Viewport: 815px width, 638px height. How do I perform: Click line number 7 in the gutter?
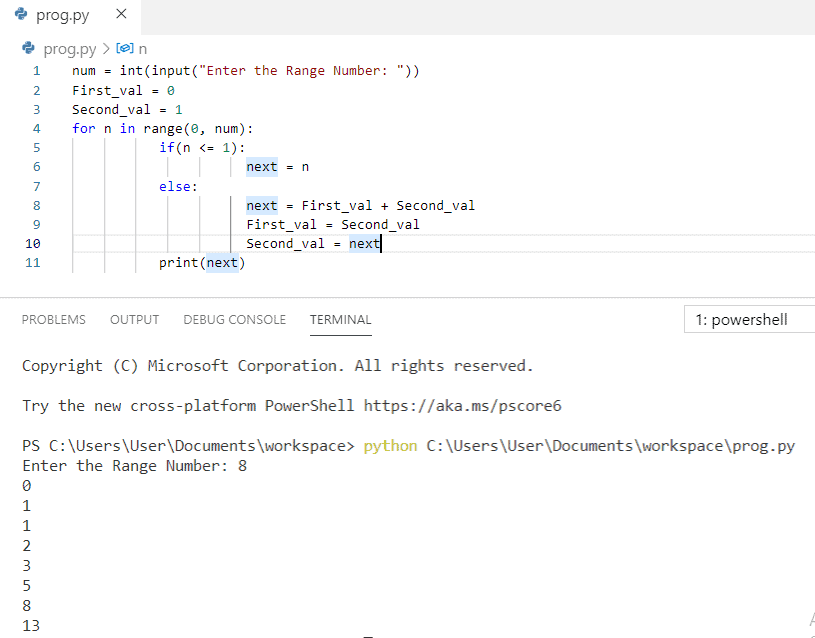pyautogui.click(x=36, y=186)
